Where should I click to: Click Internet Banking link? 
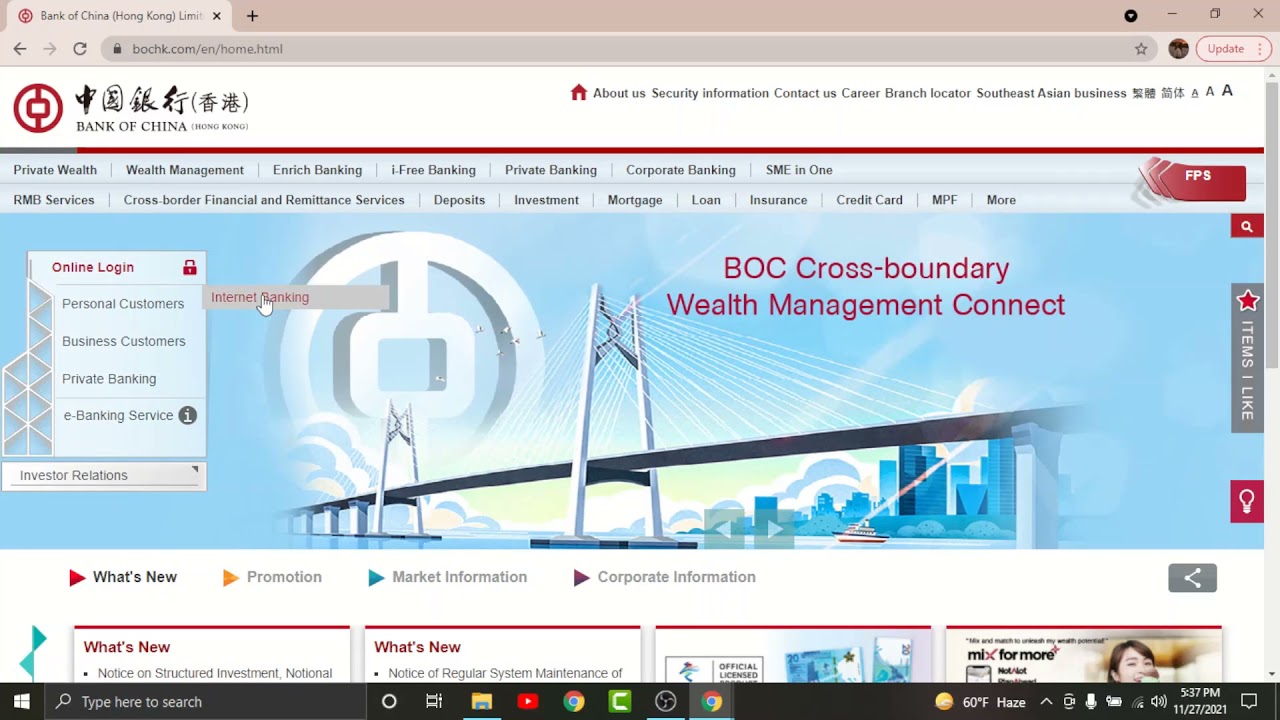click(260, 297)
